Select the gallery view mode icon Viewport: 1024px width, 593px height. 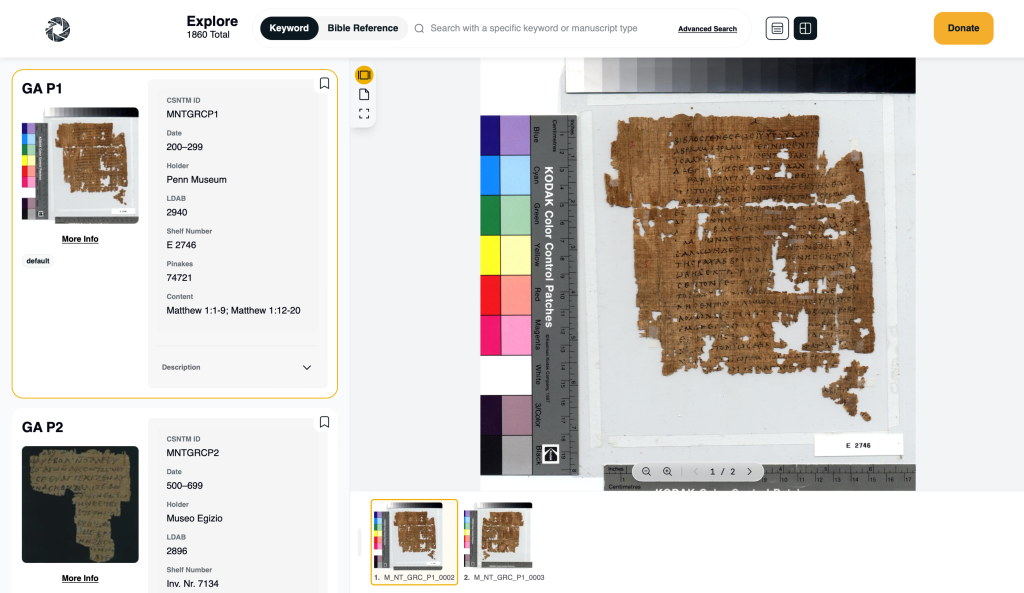coord(364,75)
